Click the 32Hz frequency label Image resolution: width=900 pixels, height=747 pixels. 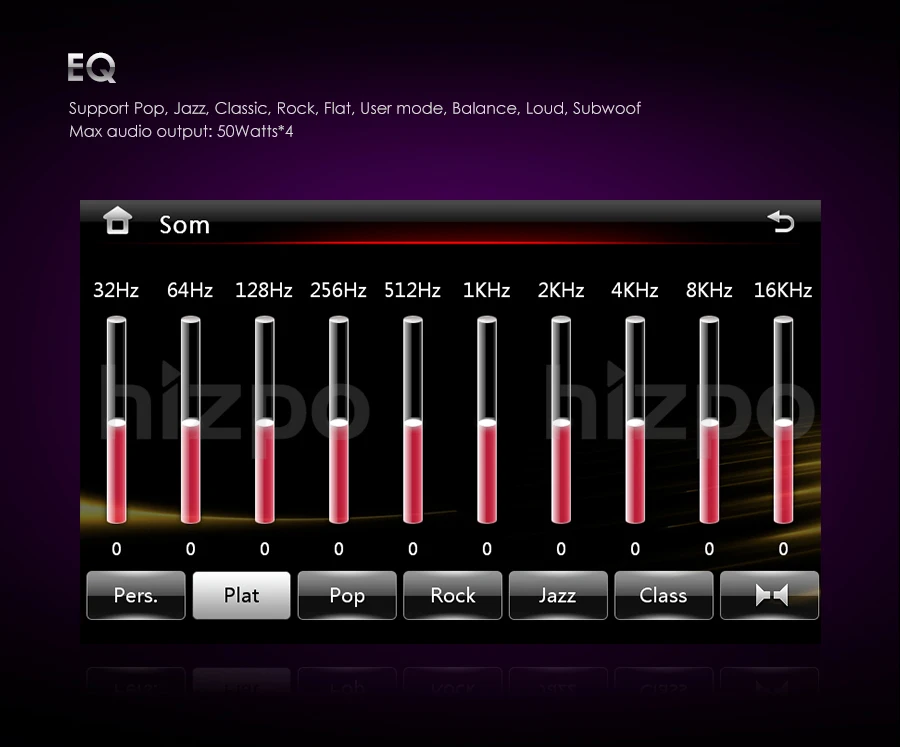(116, 290)
